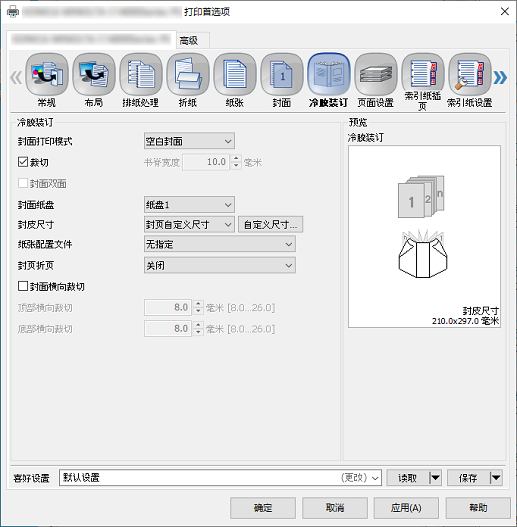Click the 顶部横向裁切 8.0 field
517x527 pixels.
pyautogui.click(x=168, y=307)
